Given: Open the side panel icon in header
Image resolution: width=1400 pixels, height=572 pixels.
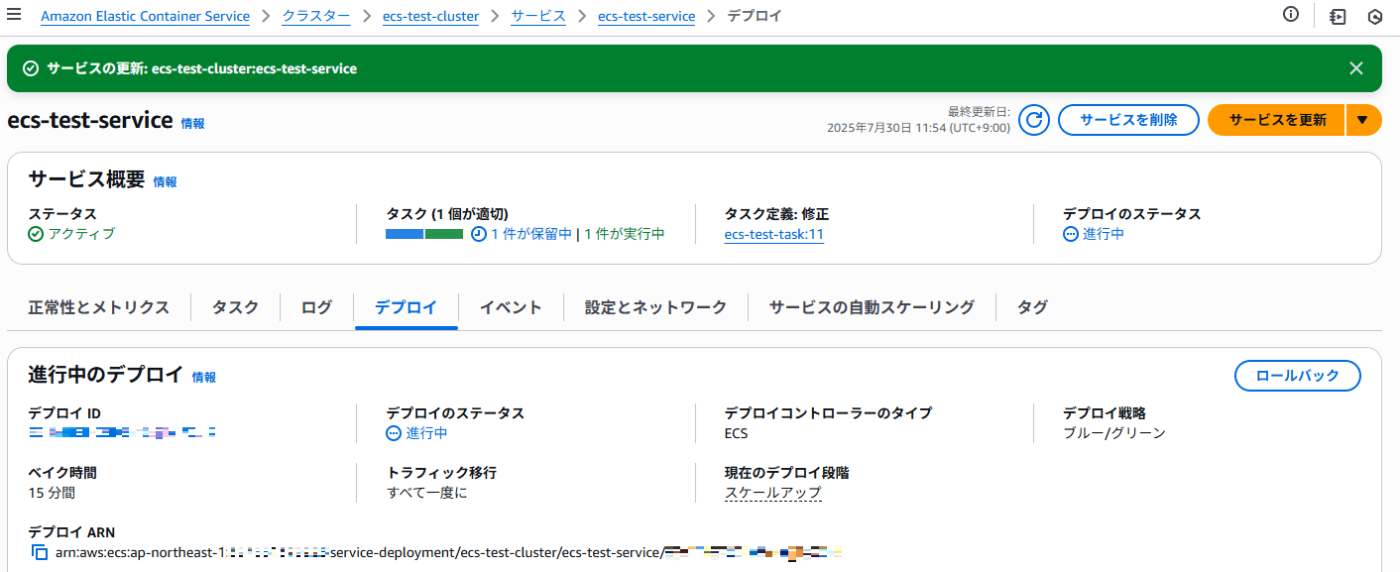Looking at the screenshot, I should 1338,16.
